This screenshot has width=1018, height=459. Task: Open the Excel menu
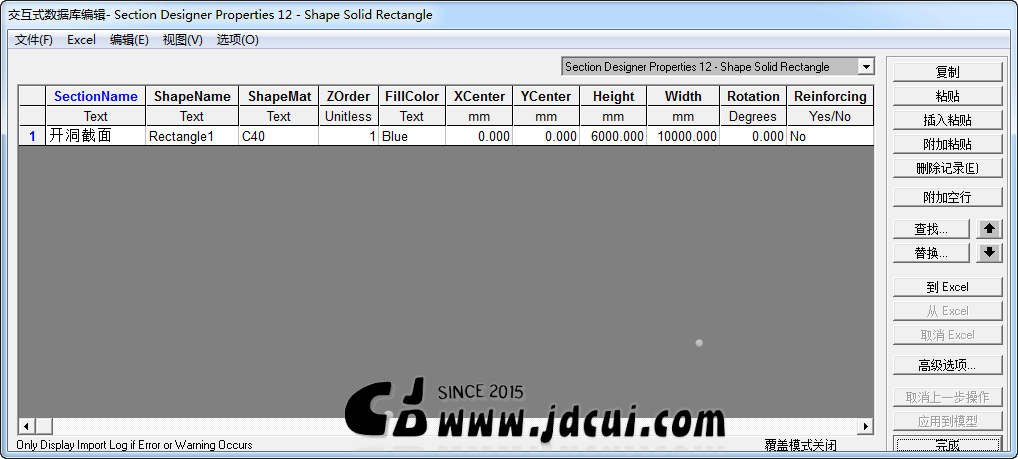coord(81,40)
